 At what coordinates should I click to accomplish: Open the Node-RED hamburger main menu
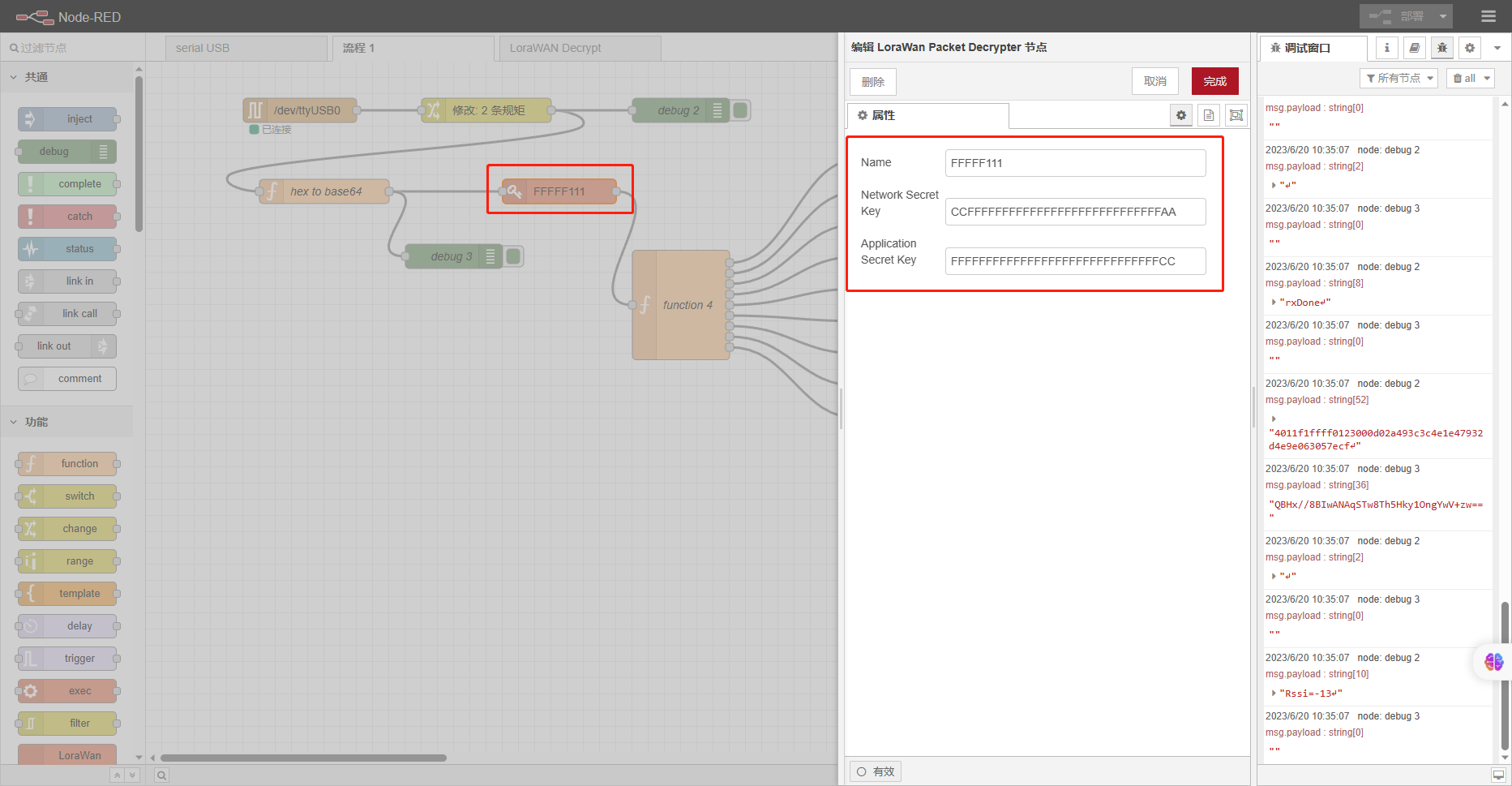(x=1488, y=16)
